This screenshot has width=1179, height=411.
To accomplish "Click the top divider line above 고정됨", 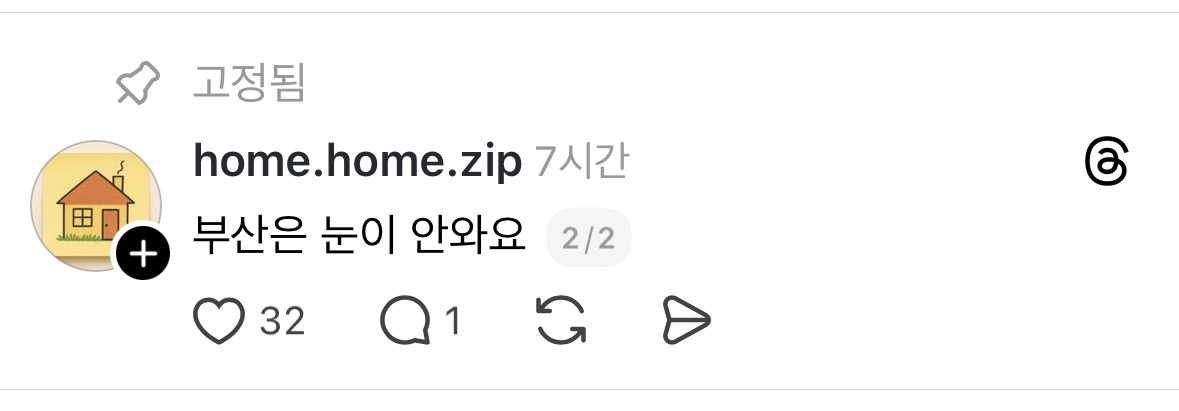I will pos(590,12).
